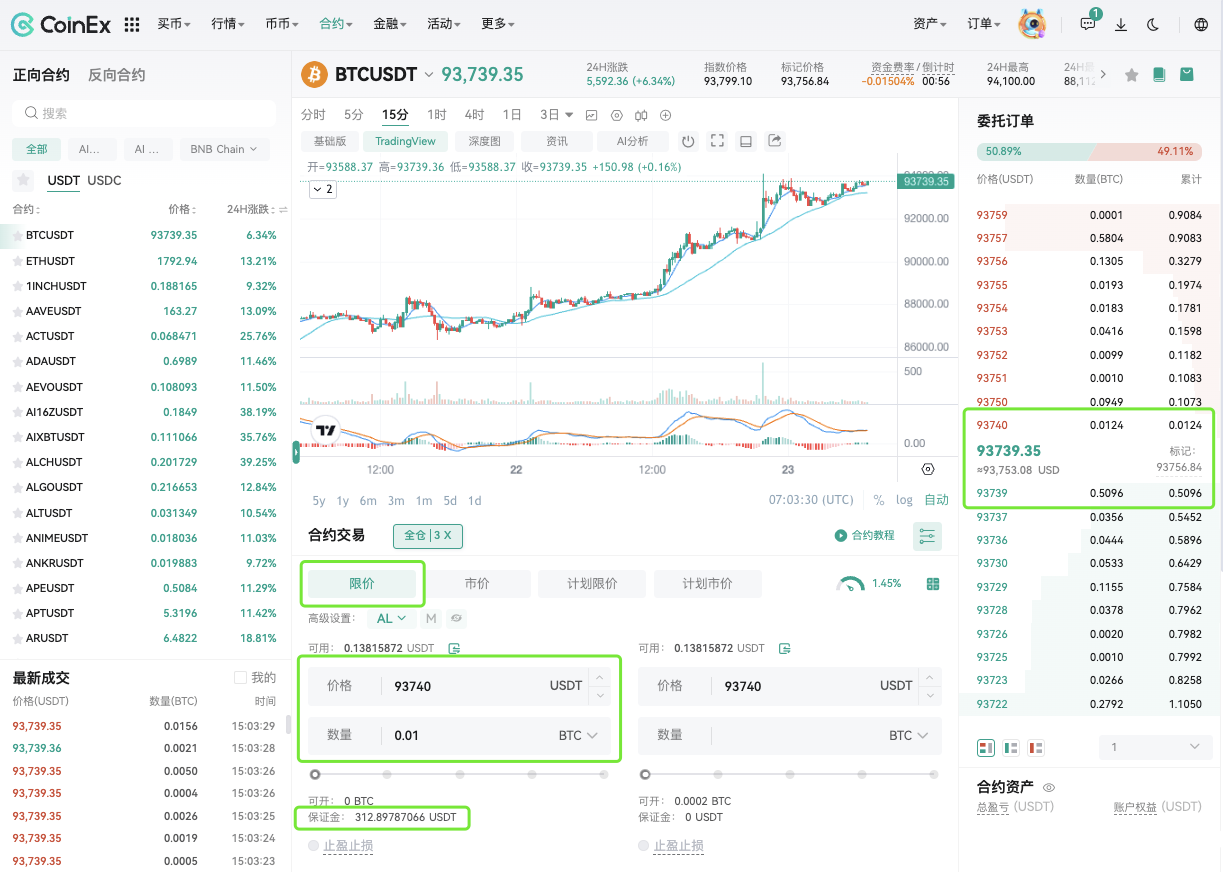Click transfer icon beside right 可用 balance

784,648
